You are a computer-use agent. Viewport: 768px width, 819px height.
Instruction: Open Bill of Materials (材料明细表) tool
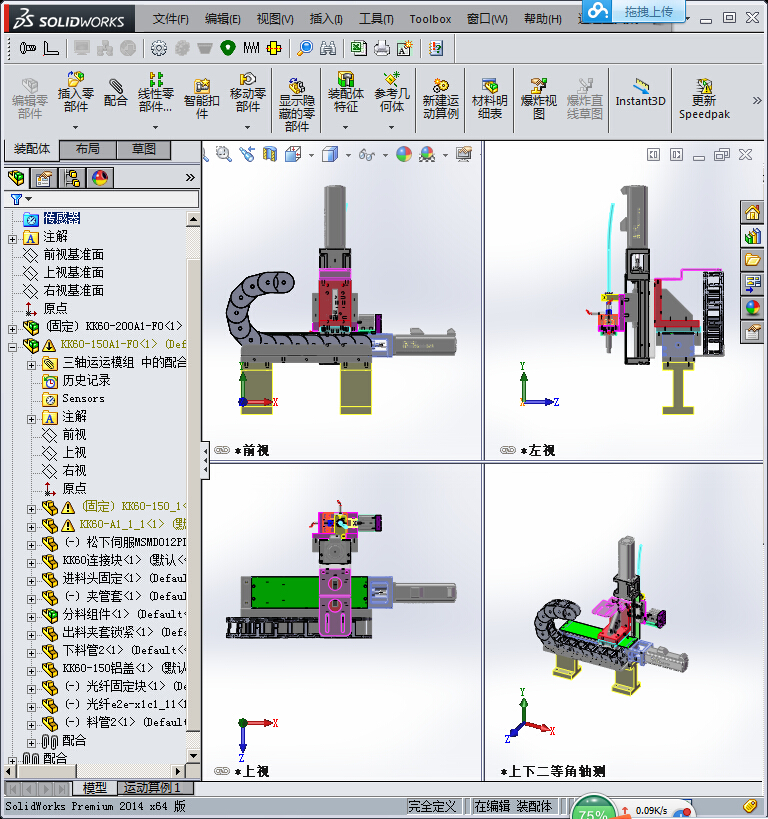click(x=490, y=99)
